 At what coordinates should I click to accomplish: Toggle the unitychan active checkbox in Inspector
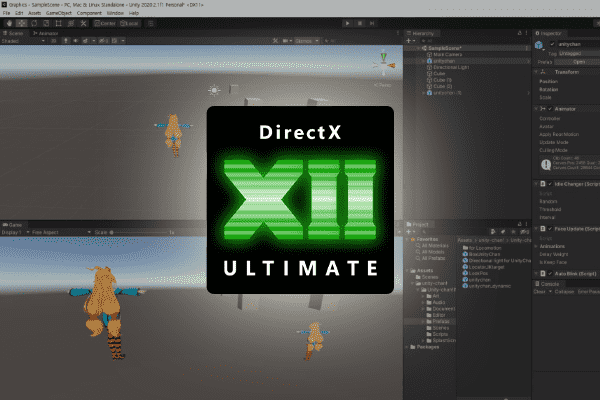click(552, 44)
